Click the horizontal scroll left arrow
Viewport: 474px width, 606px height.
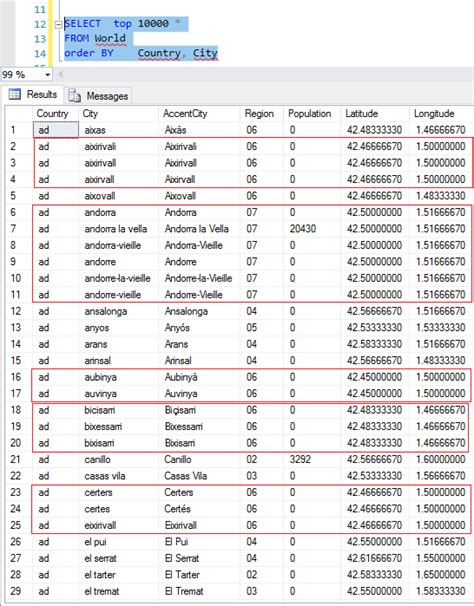tap(60, 74)
